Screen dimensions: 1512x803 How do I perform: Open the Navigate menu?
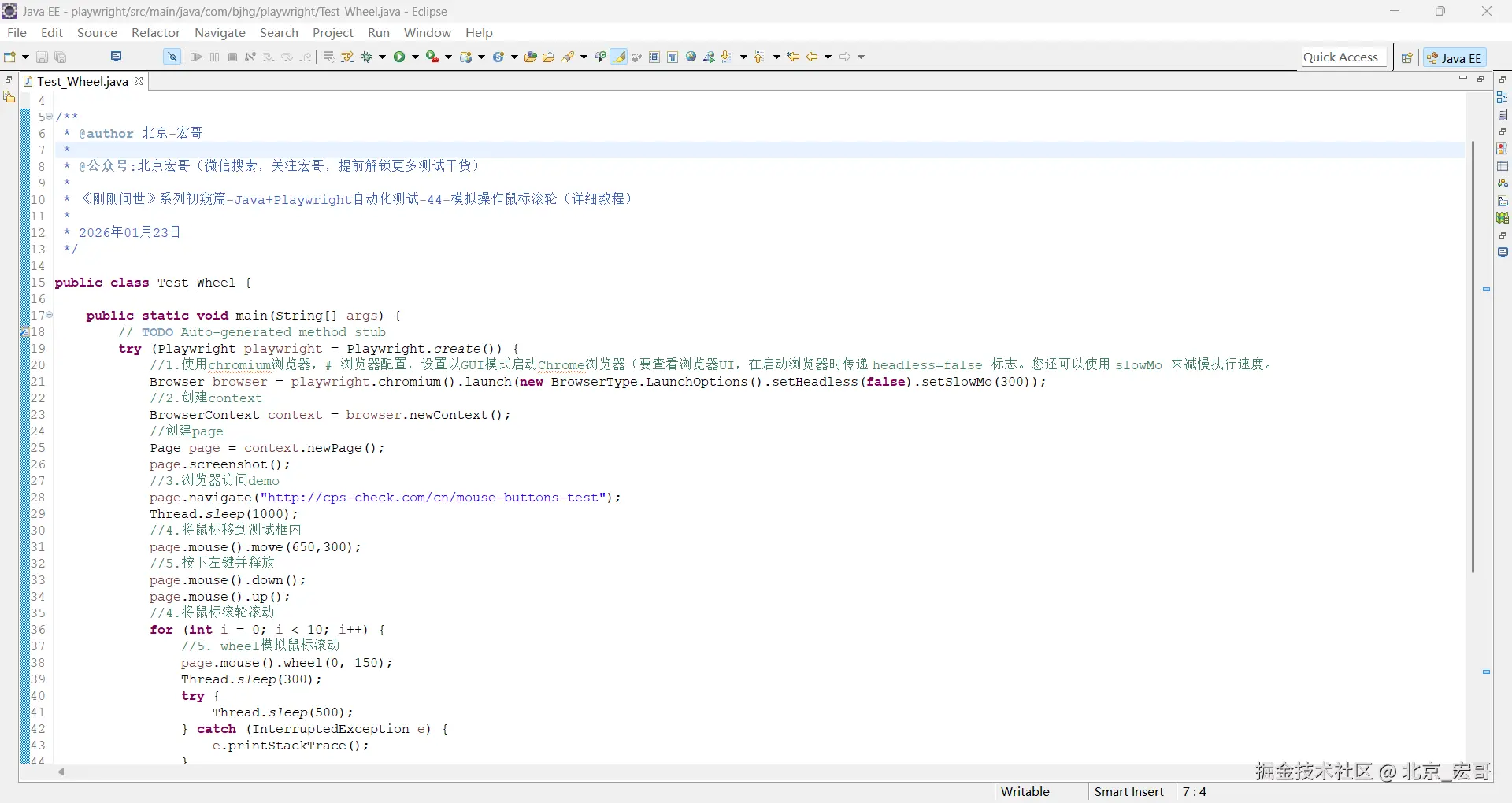tap(220, 32)
